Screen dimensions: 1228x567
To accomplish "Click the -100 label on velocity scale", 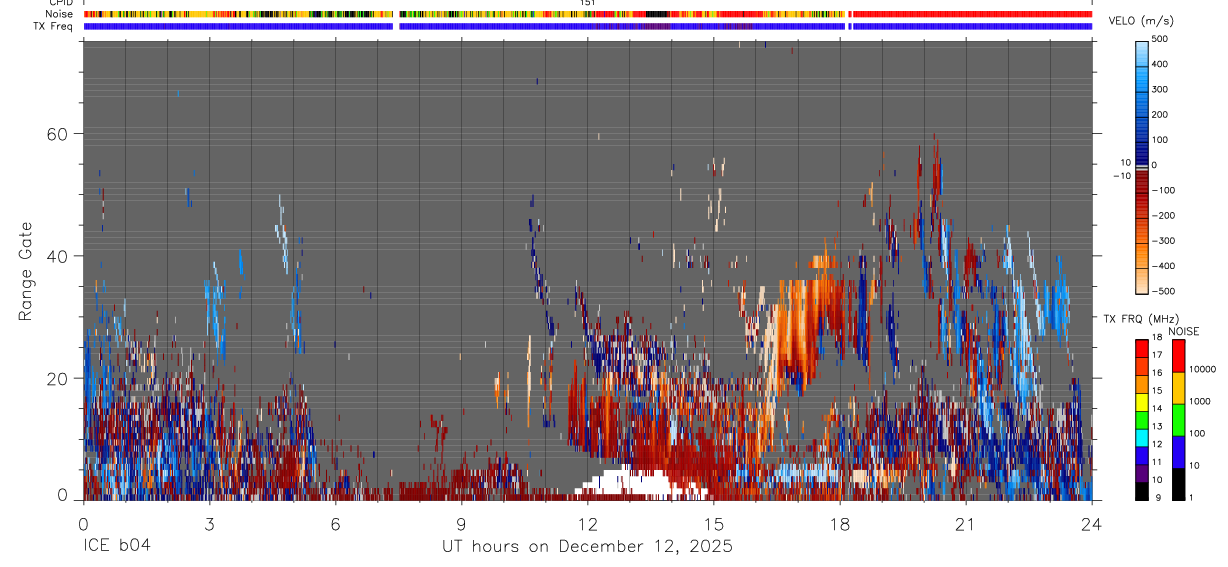I will (x=1163, y=190).
